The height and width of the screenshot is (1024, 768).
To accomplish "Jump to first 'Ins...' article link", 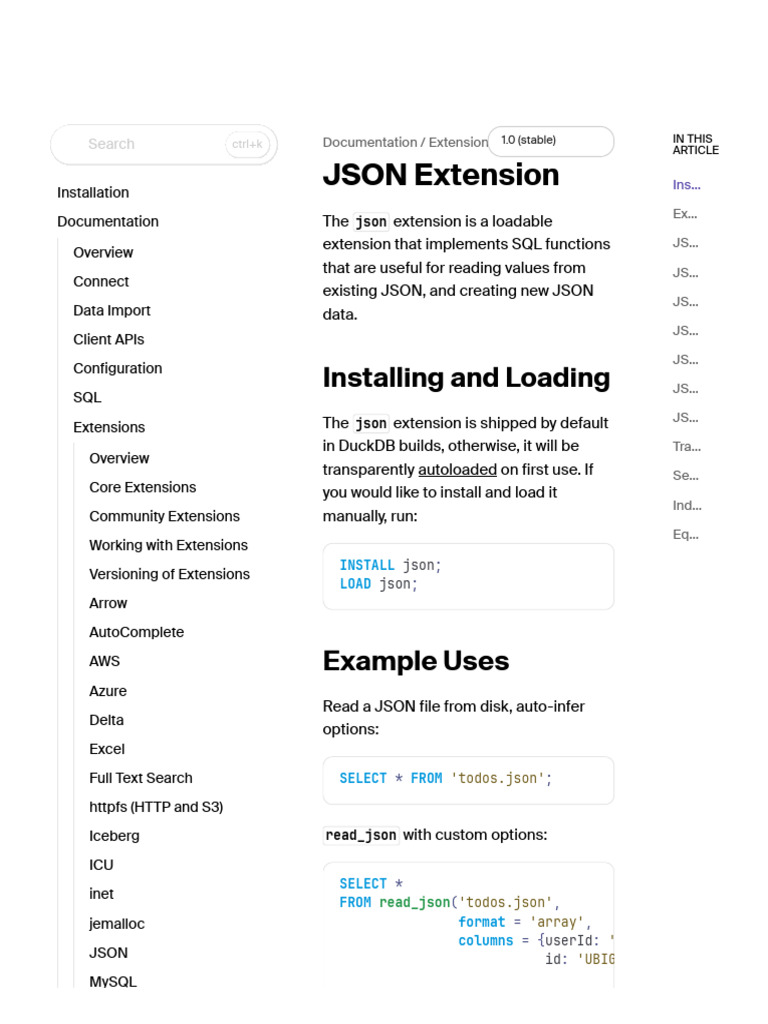I will pos(686,184).
